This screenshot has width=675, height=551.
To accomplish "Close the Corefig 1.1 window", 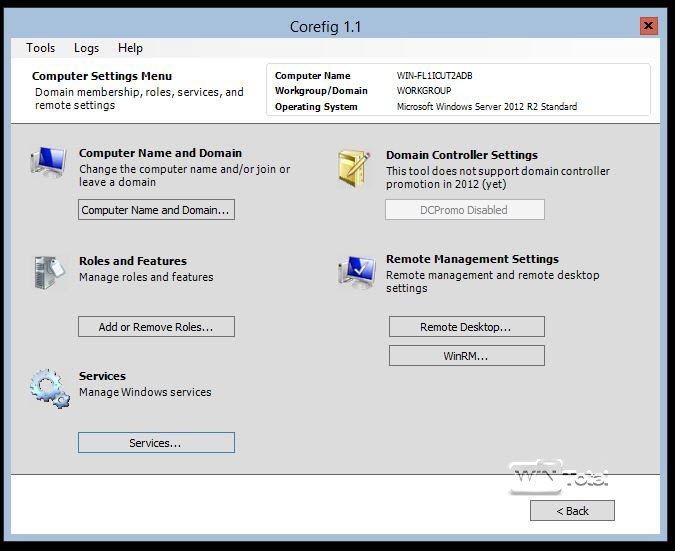I will [648, 26].
